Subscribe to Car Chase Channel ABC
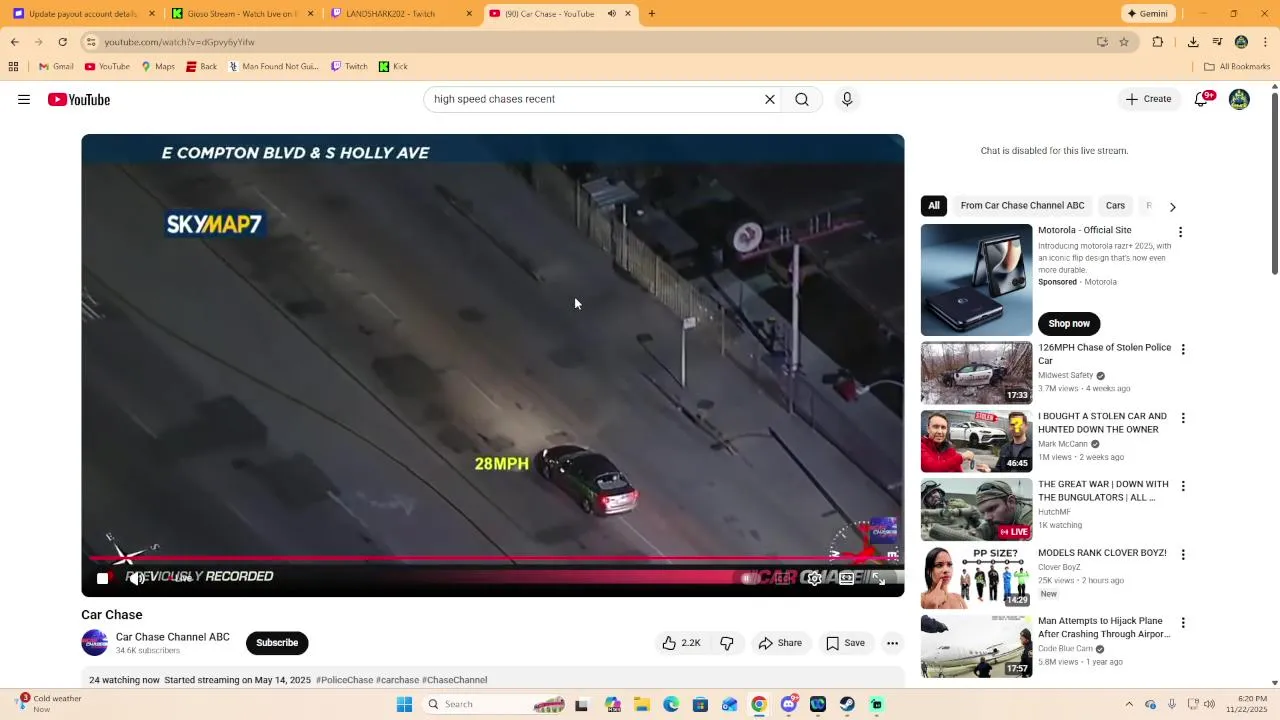Viewport: 1280px width, 720px height. tap(277, 643)
